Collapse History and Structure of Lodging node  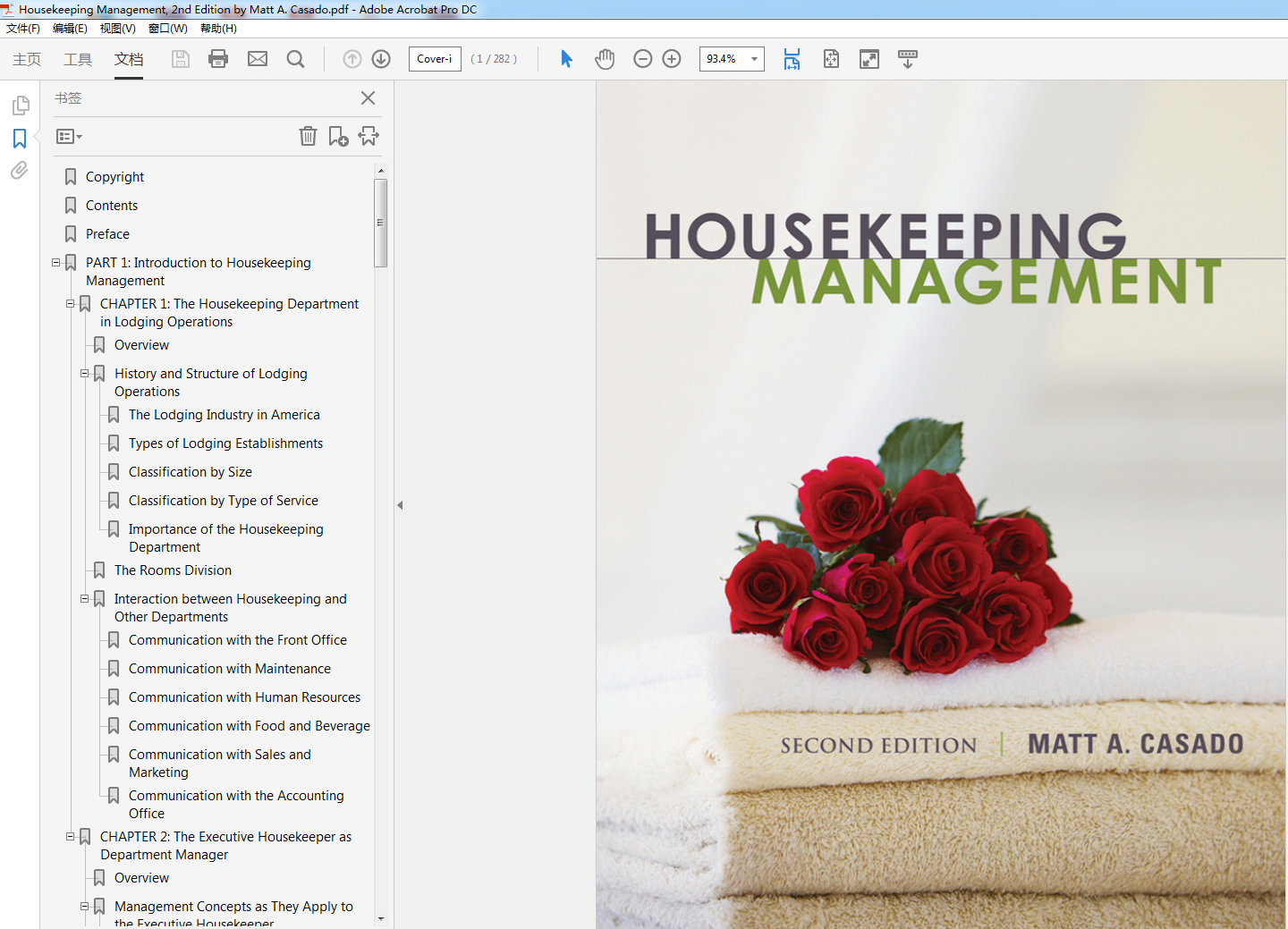click(x=84, y=374)
